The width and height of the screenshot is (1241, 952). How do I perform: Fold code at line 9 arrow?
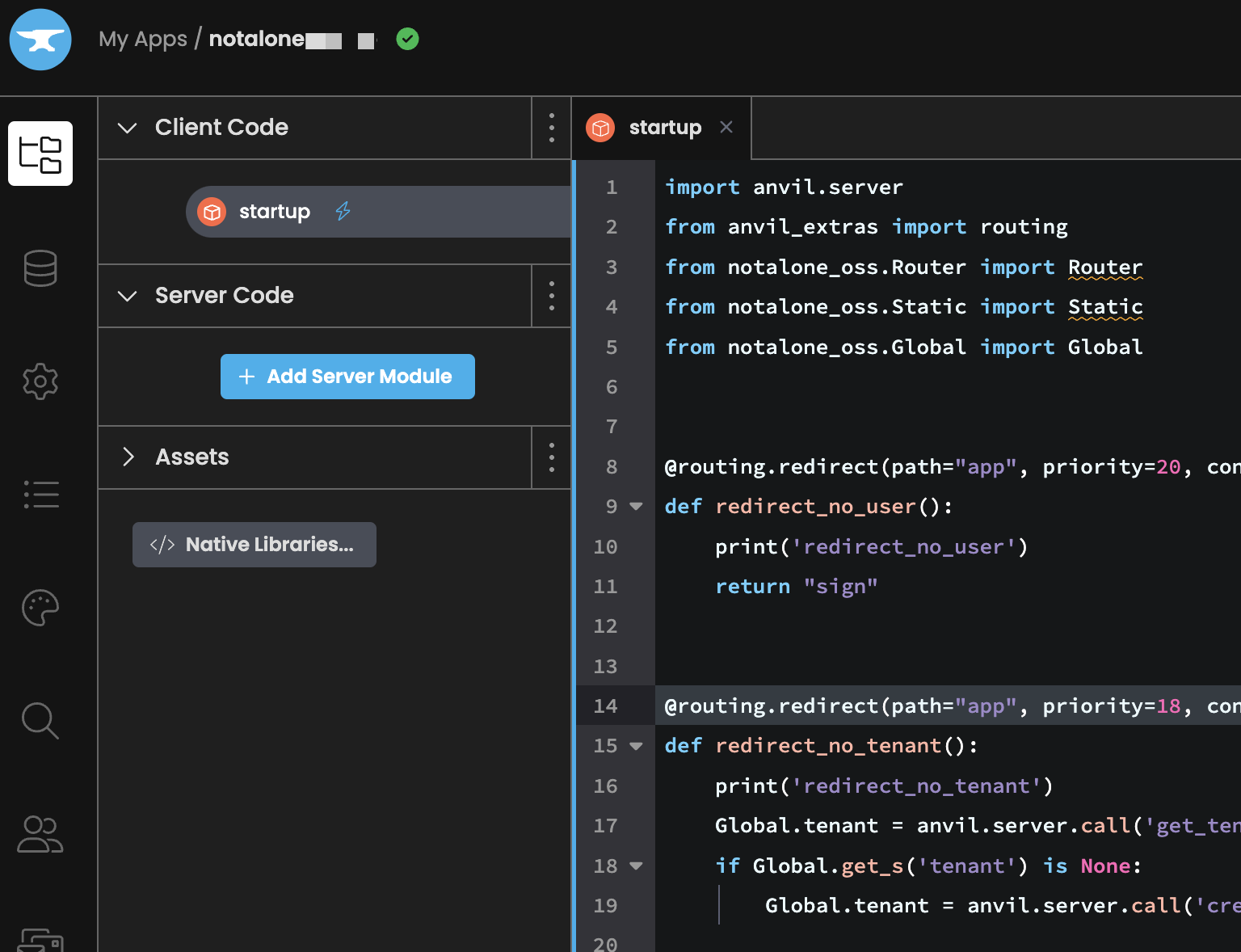[636, 507]
